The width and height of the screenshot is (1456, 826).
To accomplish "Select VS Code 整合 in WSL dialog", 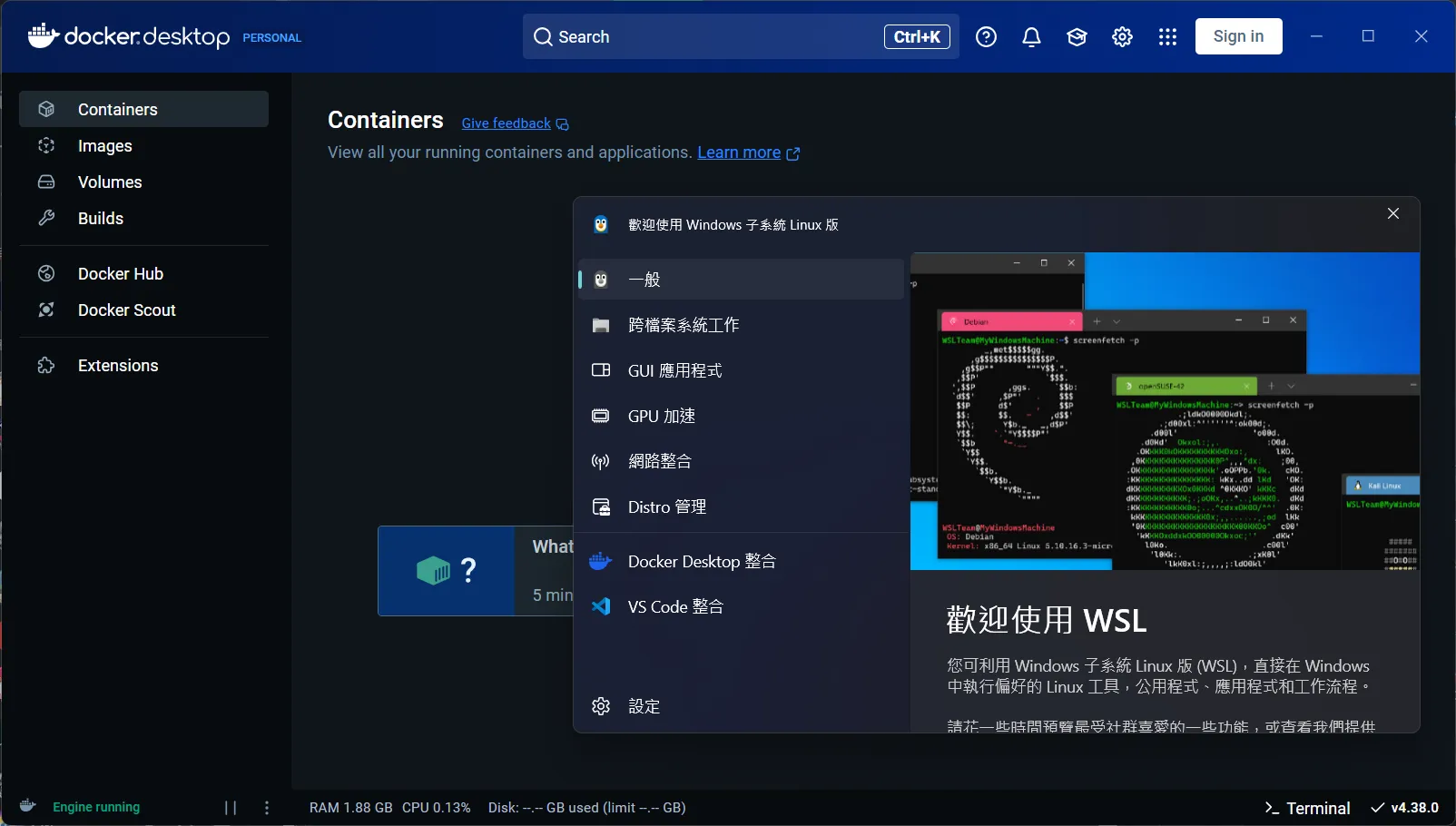I will [741, 606].
